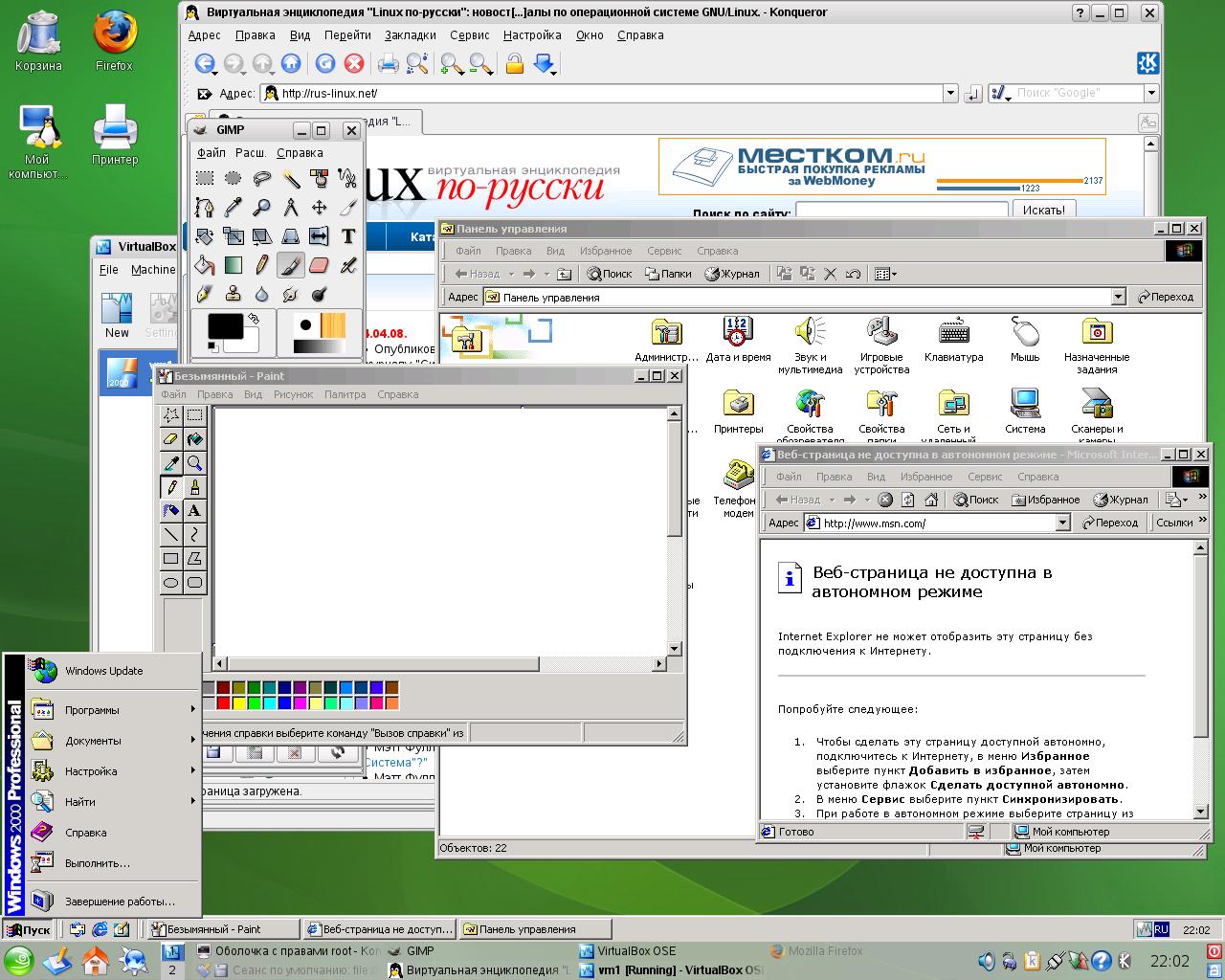The image size is (1225, 980).
Task: Open Избранное menu in Internet Explorer menu bar
Action: click(x=925, y=477)
